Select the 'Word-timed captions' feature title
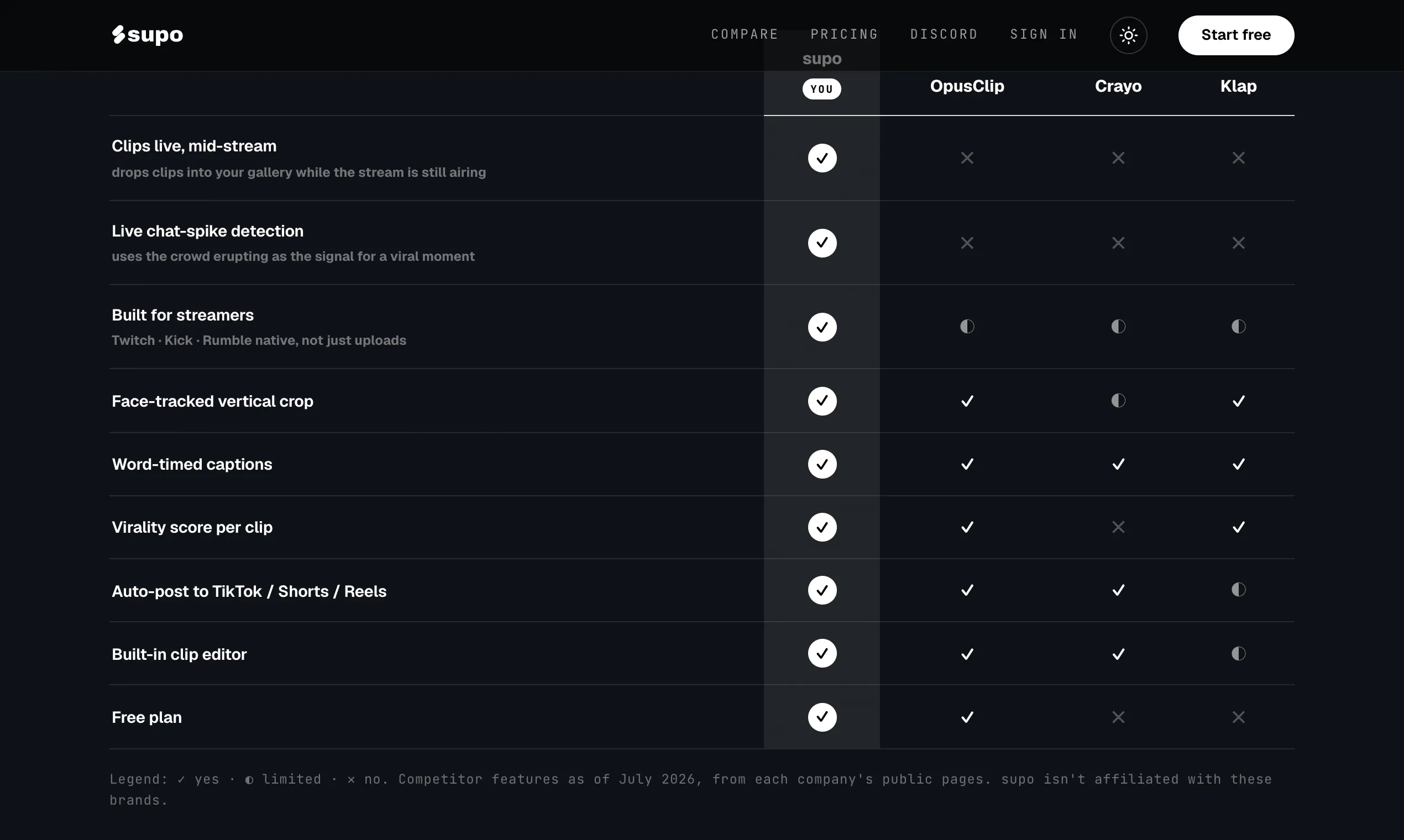 [x=192, y=464]
